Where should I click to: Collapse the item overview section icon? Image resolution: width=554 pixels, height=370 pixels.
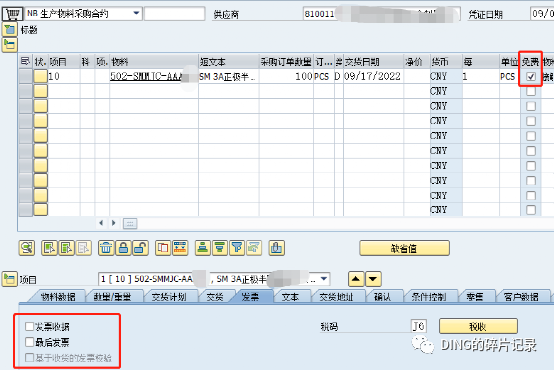pos(10,45)
